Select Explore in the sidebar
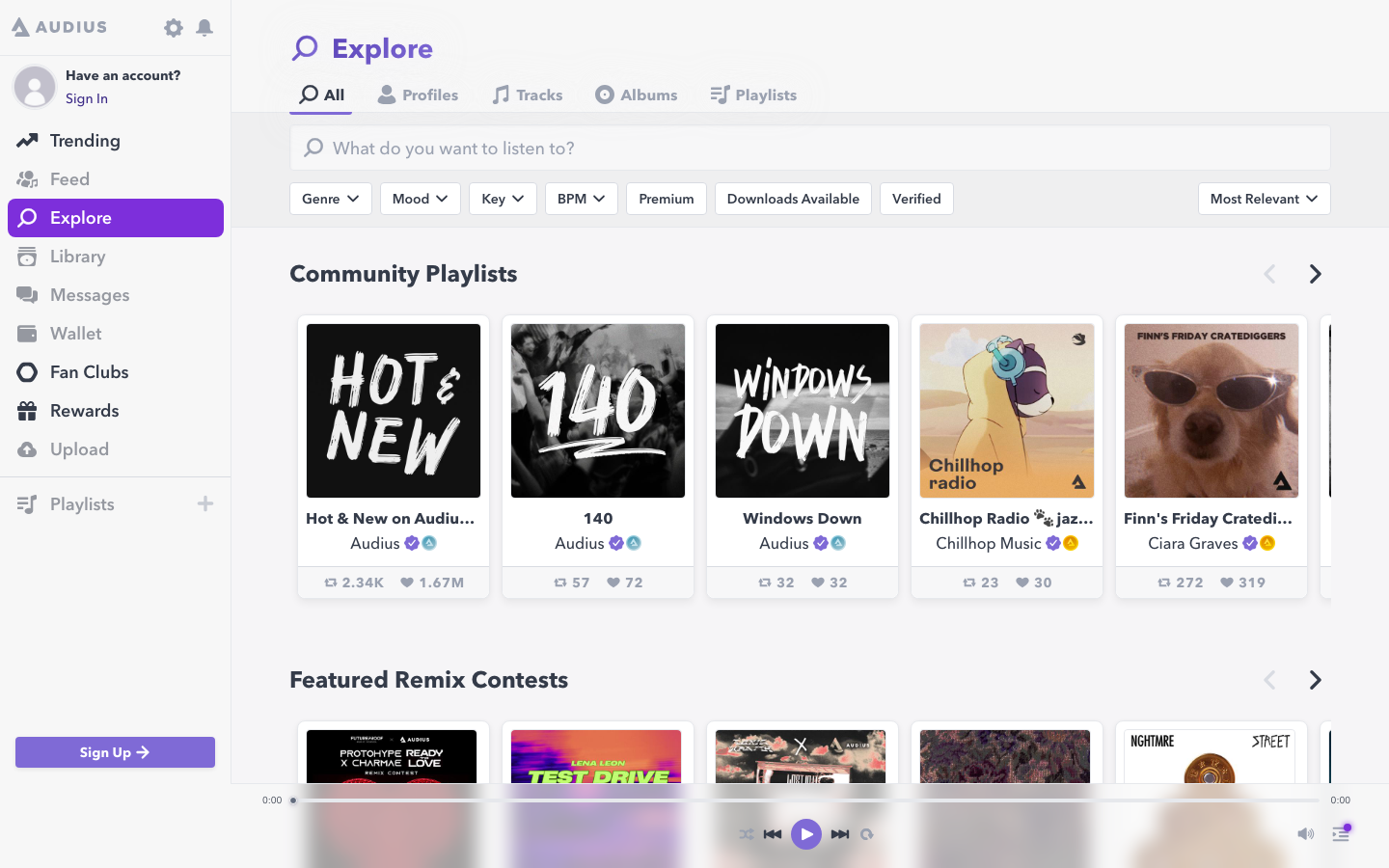Screen dimensions: 1389x868 (116, 218)
